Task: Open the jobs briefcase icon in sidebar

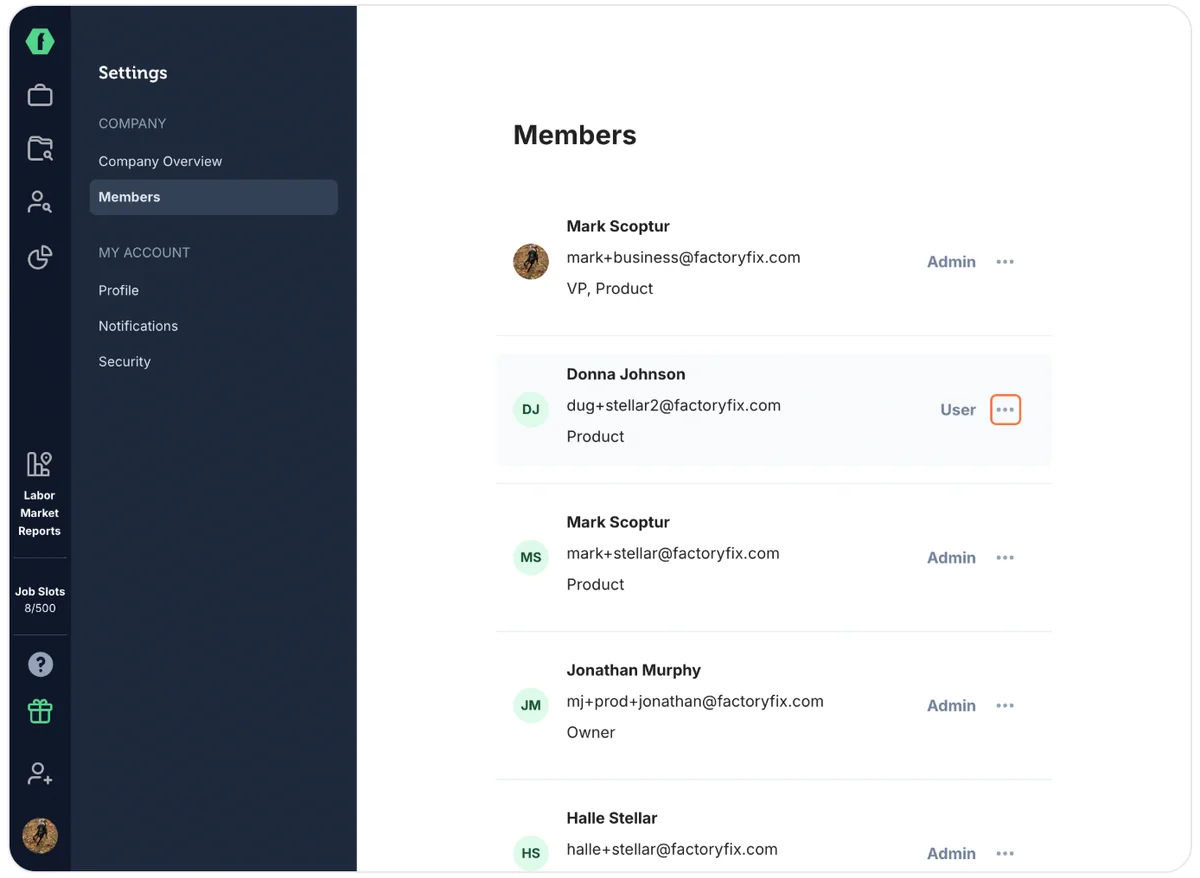Action: point(40,95)
